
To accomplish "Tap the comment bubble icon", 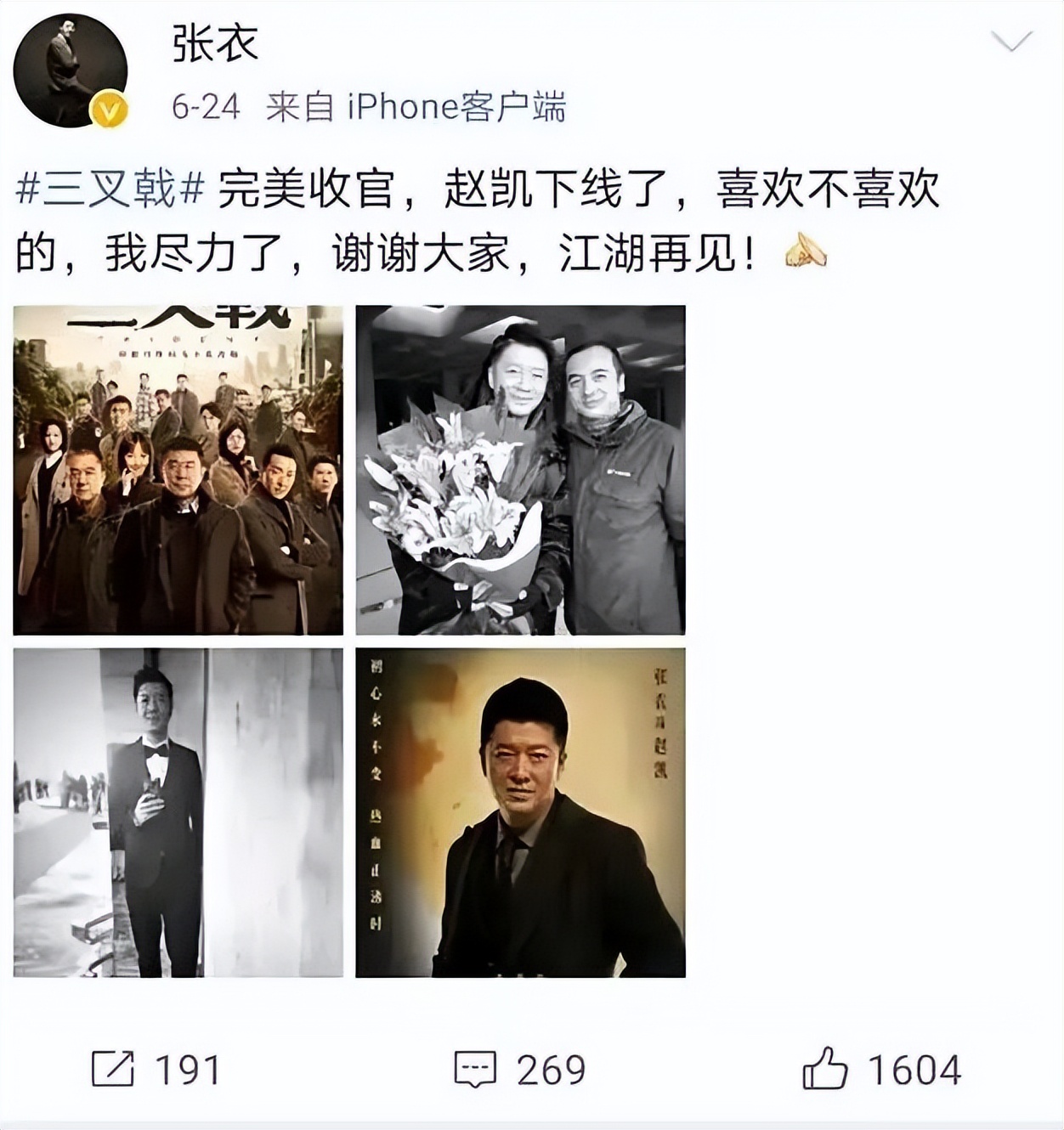I will 475,1070.
